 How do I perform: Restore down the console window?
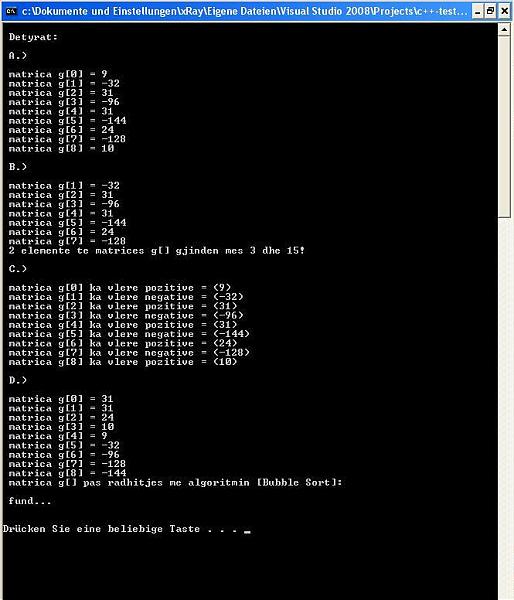point(491,11)
